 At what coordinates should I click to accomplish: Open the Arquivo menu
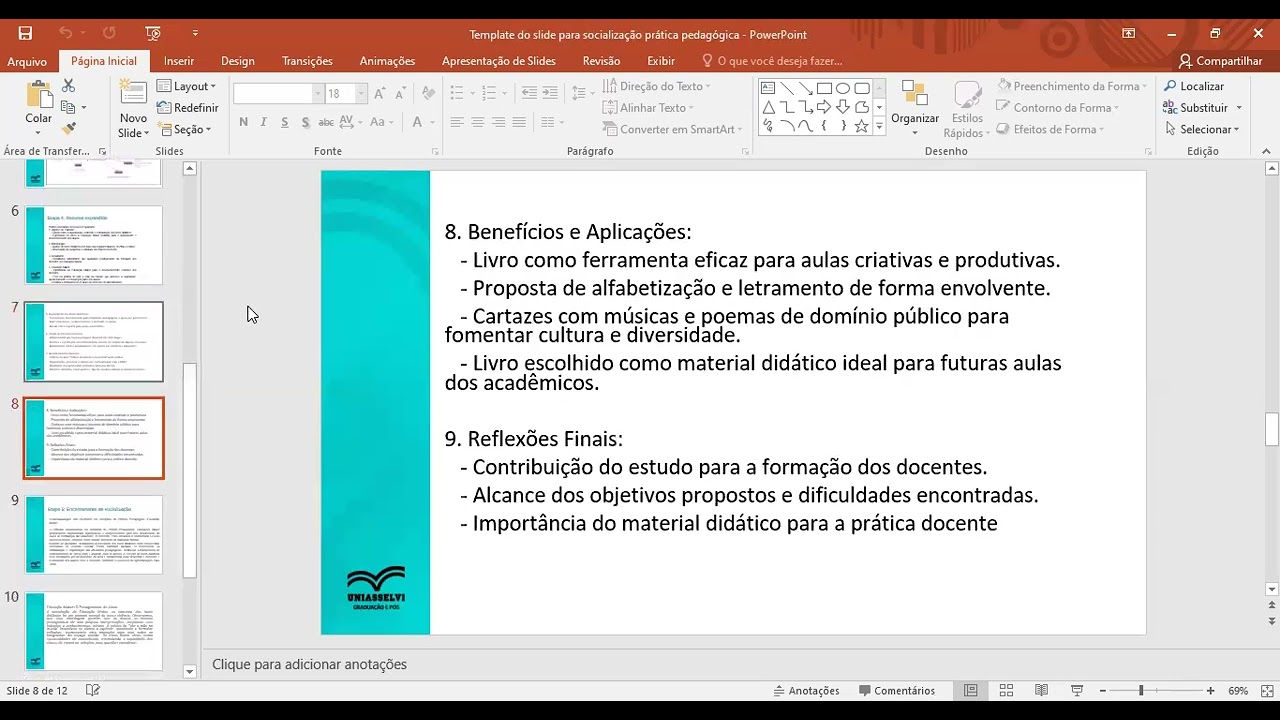(27, 61)
